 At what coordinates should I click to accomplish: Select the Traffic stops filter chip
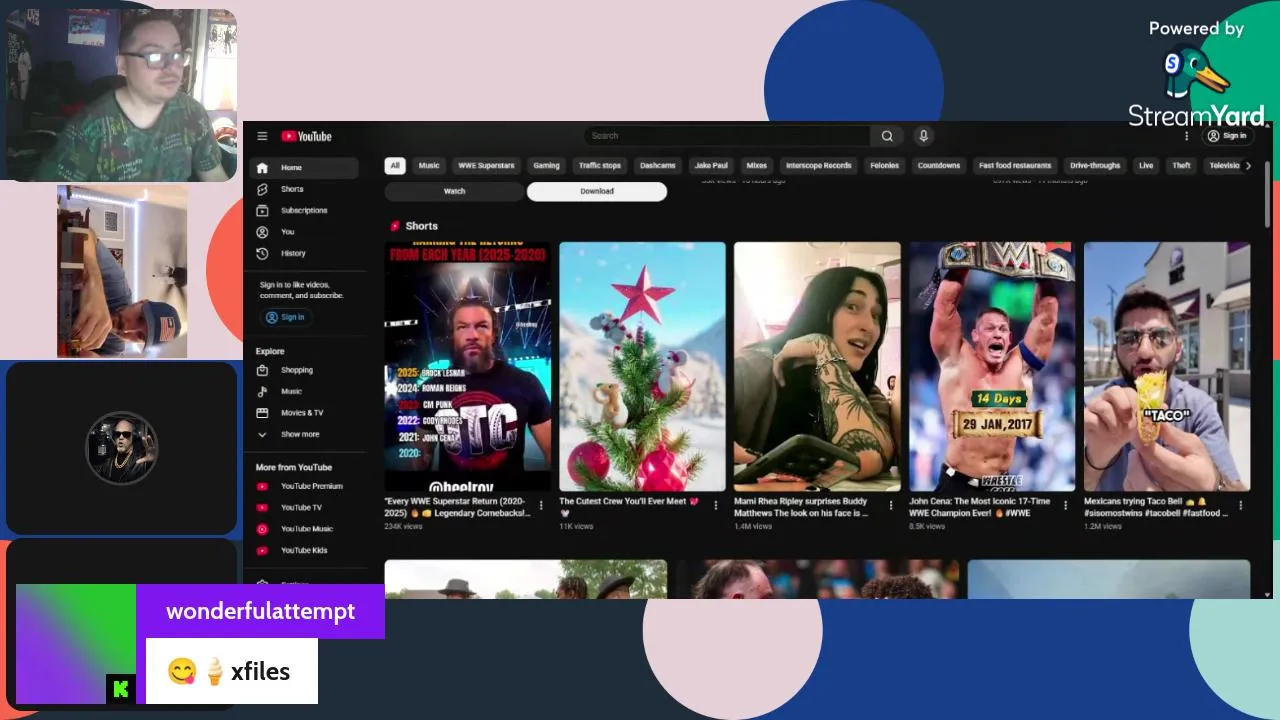(x=600, y=166)
